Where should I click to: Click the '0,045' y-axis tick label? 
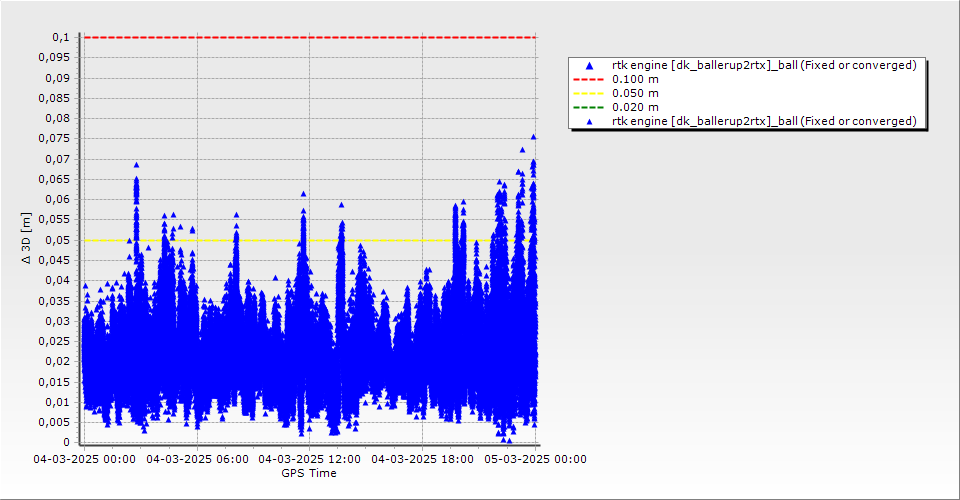coord(54,260)
